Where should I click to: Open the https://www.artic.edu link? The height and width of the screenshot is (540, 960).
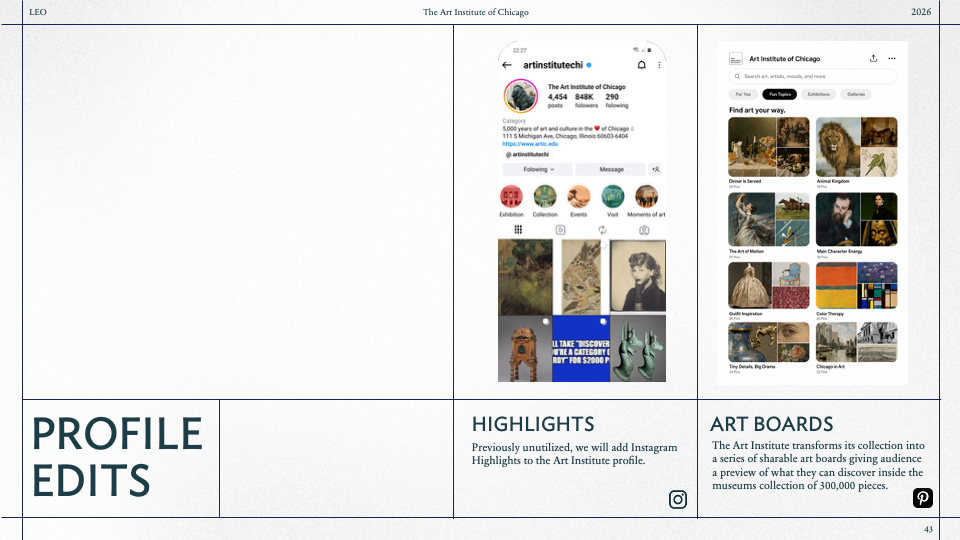530,144
